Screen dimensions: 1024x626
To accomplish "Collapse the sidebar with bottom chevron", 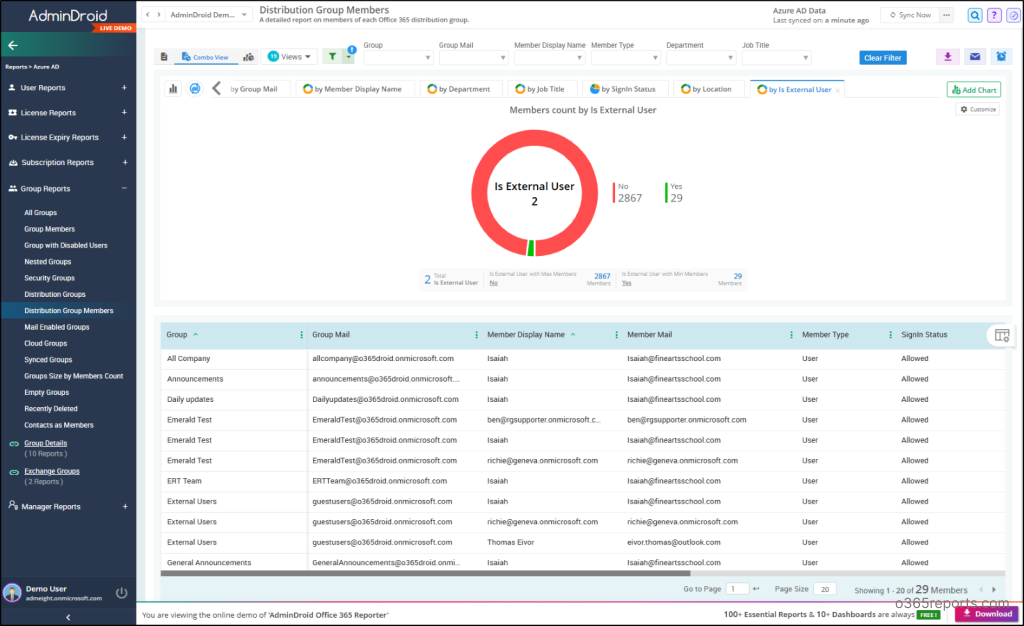I will coord(68,617).
